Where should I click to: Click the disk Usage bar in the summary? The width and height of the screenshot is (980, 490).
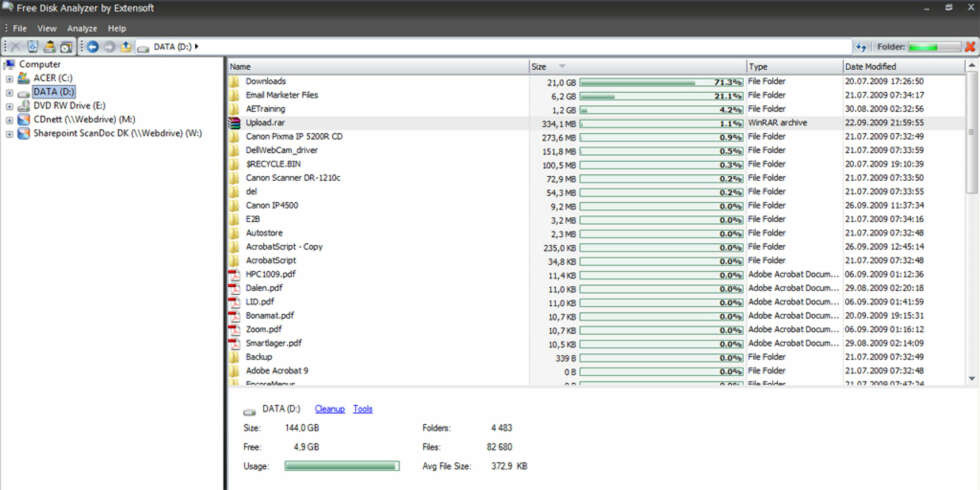point(342,466)
